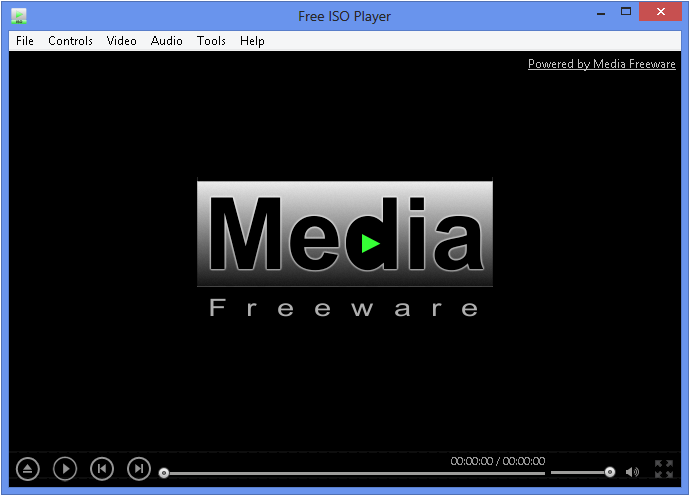Open the File menu
The image size is (689, 496).
pyautogui.click(x=25, y=41)
